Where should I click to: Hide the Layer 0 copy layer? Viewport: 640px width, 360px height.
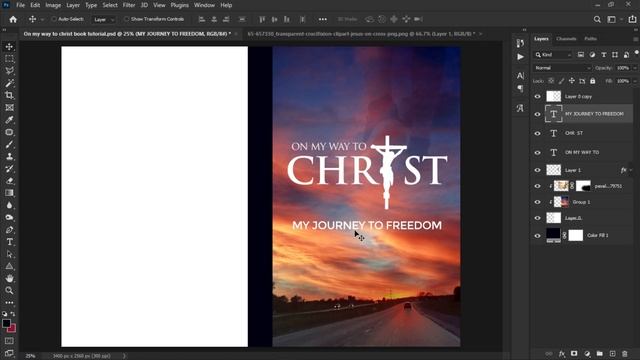point(538,97)
